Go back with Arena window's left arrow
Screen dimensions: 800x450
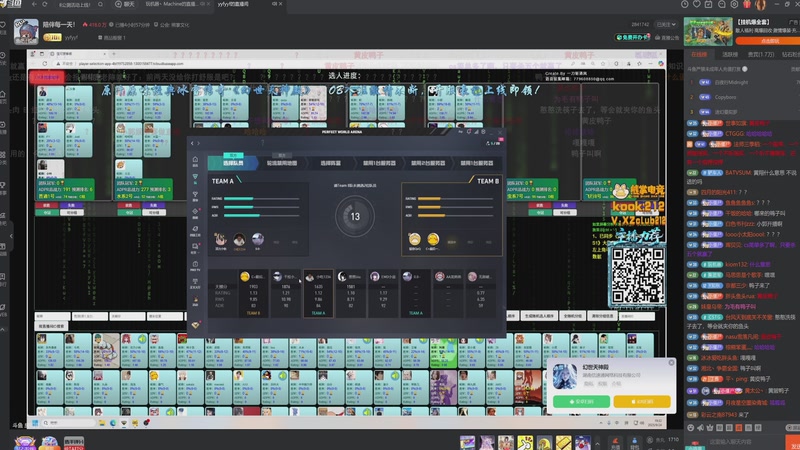[x=192, y=143]
